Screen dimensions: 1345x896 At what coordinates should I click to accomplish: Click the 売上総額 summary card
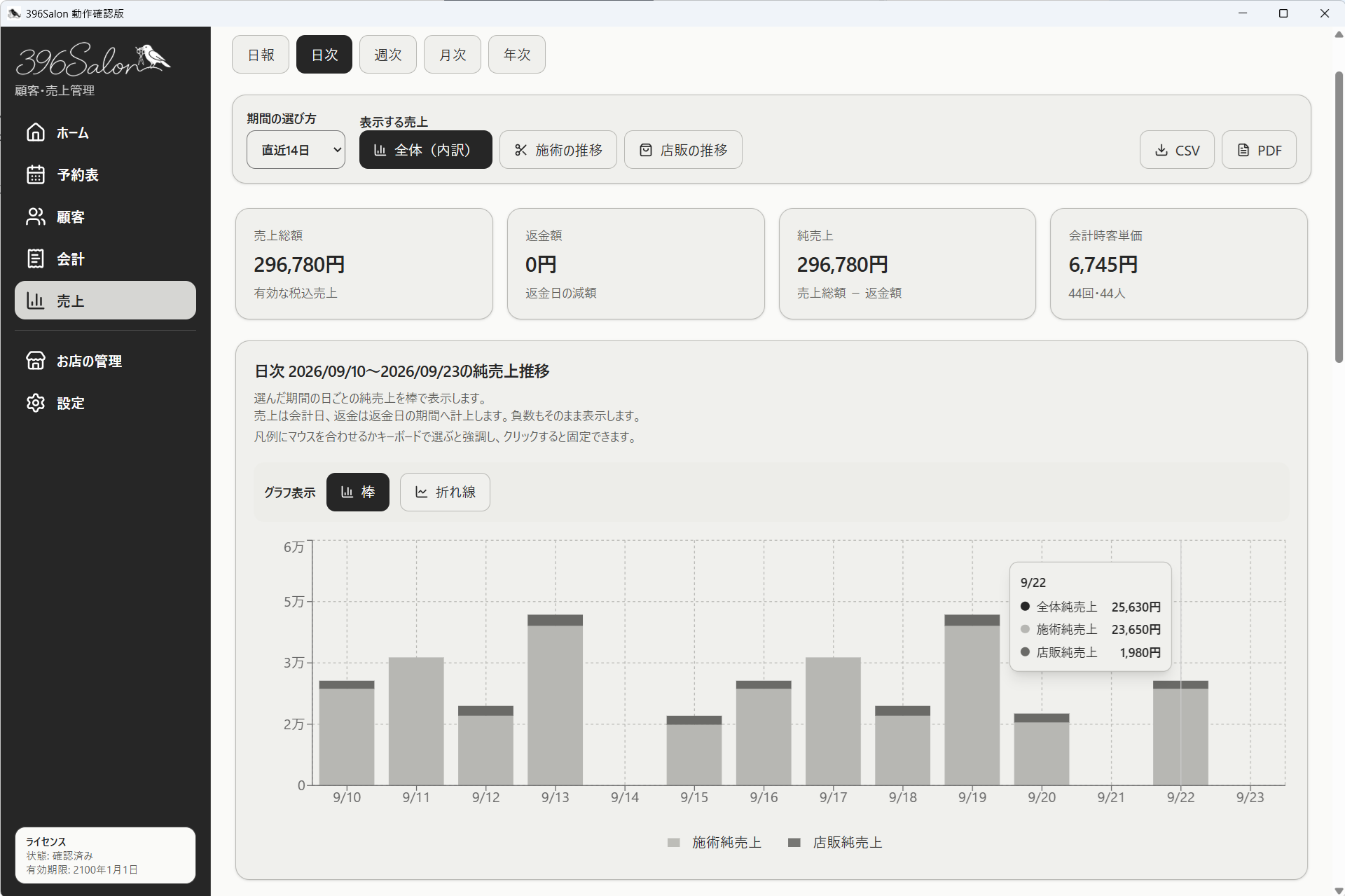(364, 263)
